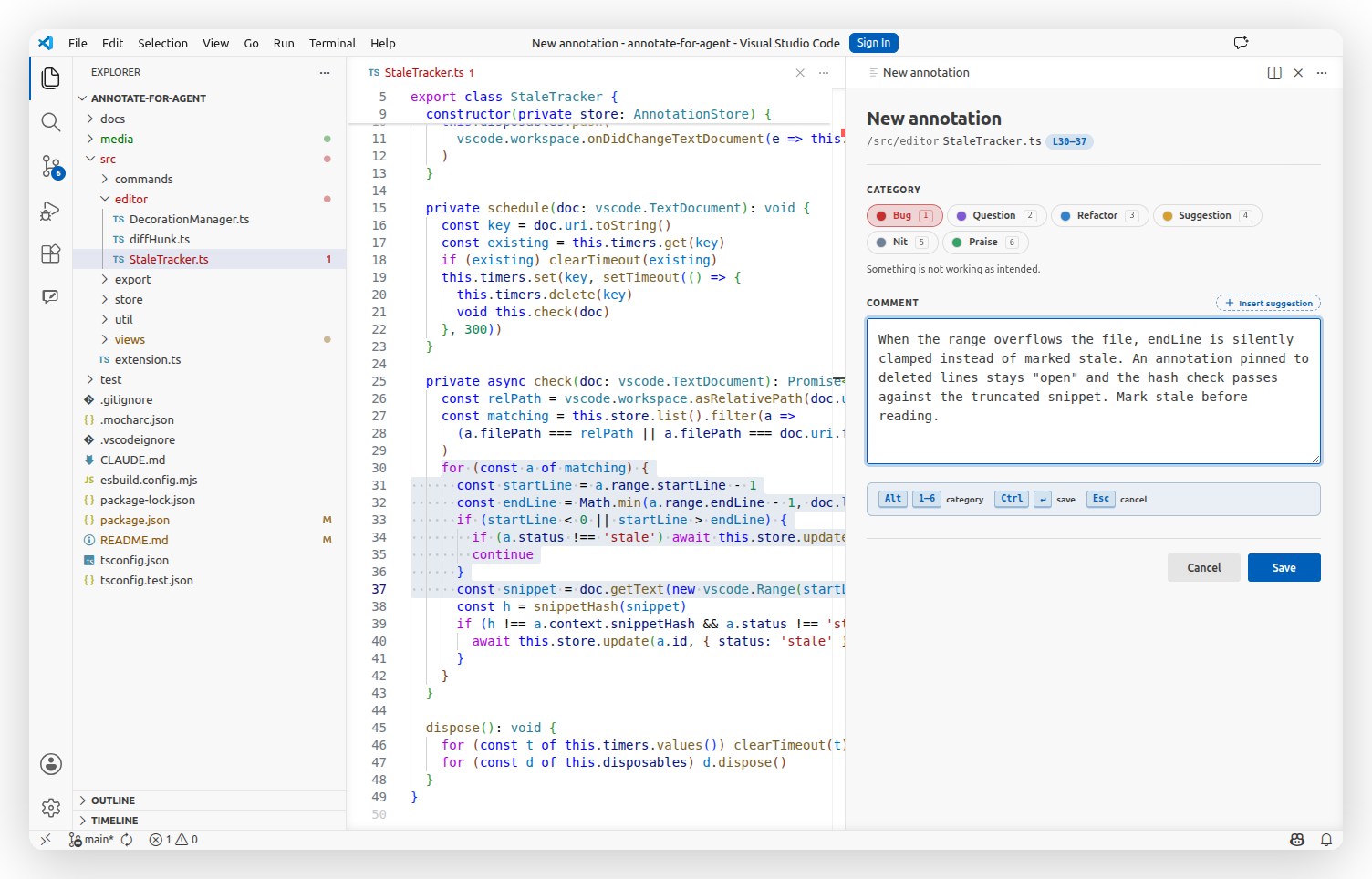Screen dimensions: 1372x879
Task: Synchronize changes icon in status bar
Action: (x=127, y=840)
